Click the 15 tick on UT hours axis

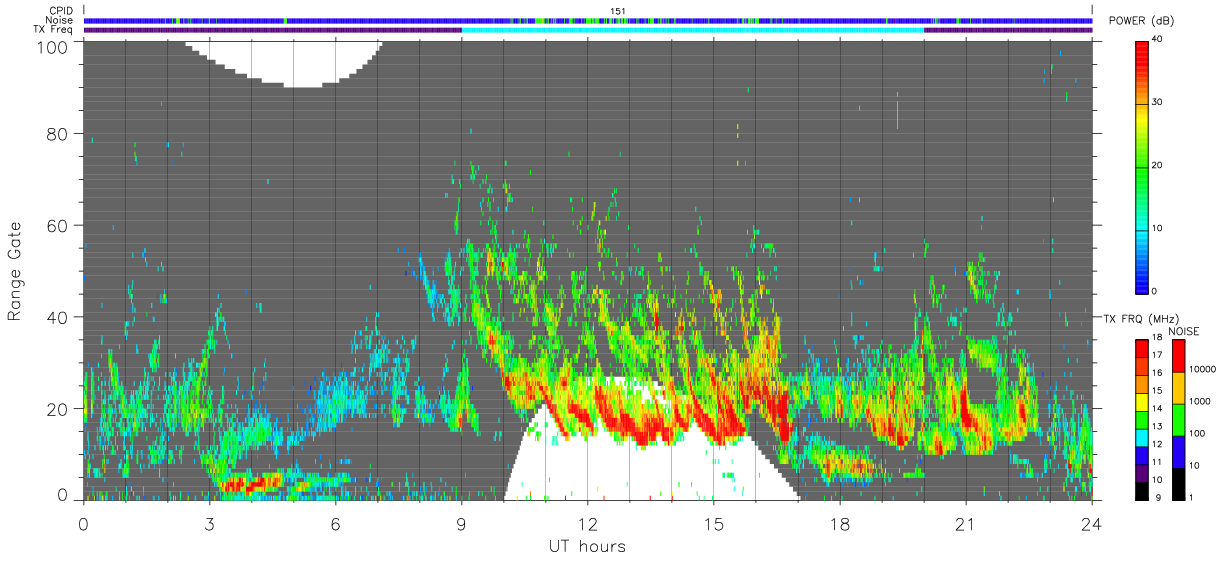pos(713,524)
